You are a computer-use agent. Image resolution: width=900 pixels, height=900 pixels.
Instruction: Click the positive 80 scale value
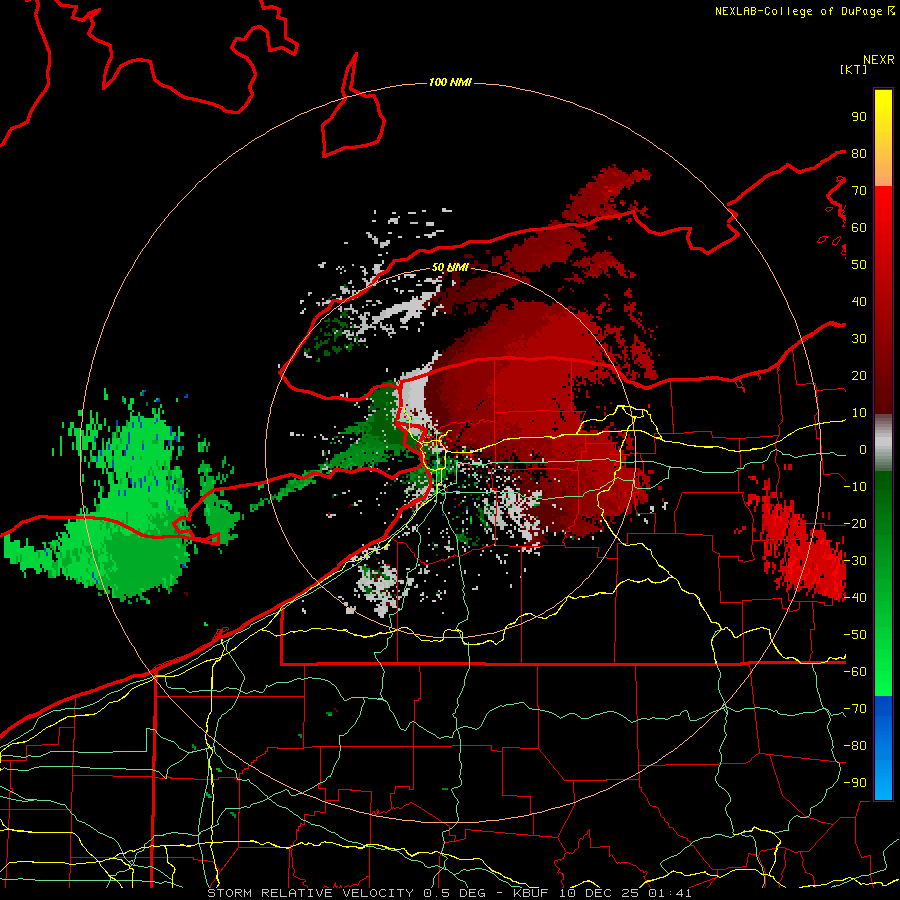[859, 154]
